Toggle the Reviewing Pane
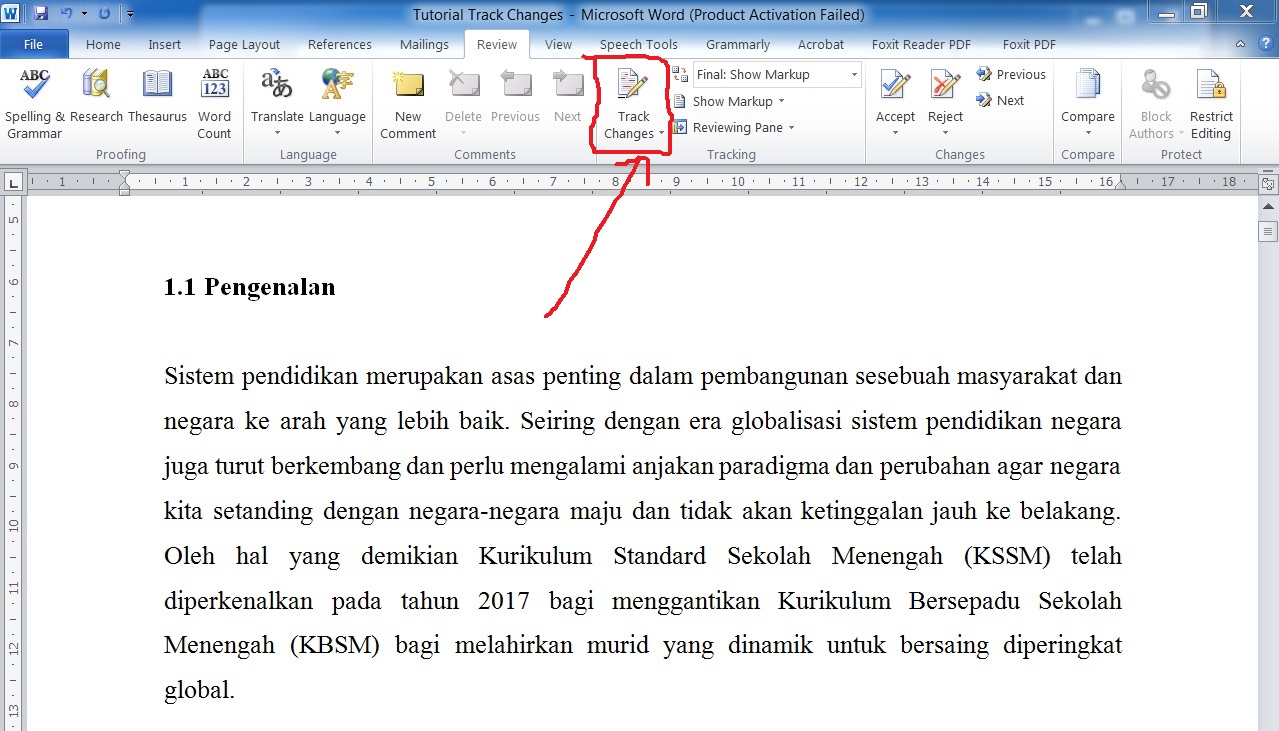The height and width of the screenshot is (731, 1279). click(x=737, y=127)
